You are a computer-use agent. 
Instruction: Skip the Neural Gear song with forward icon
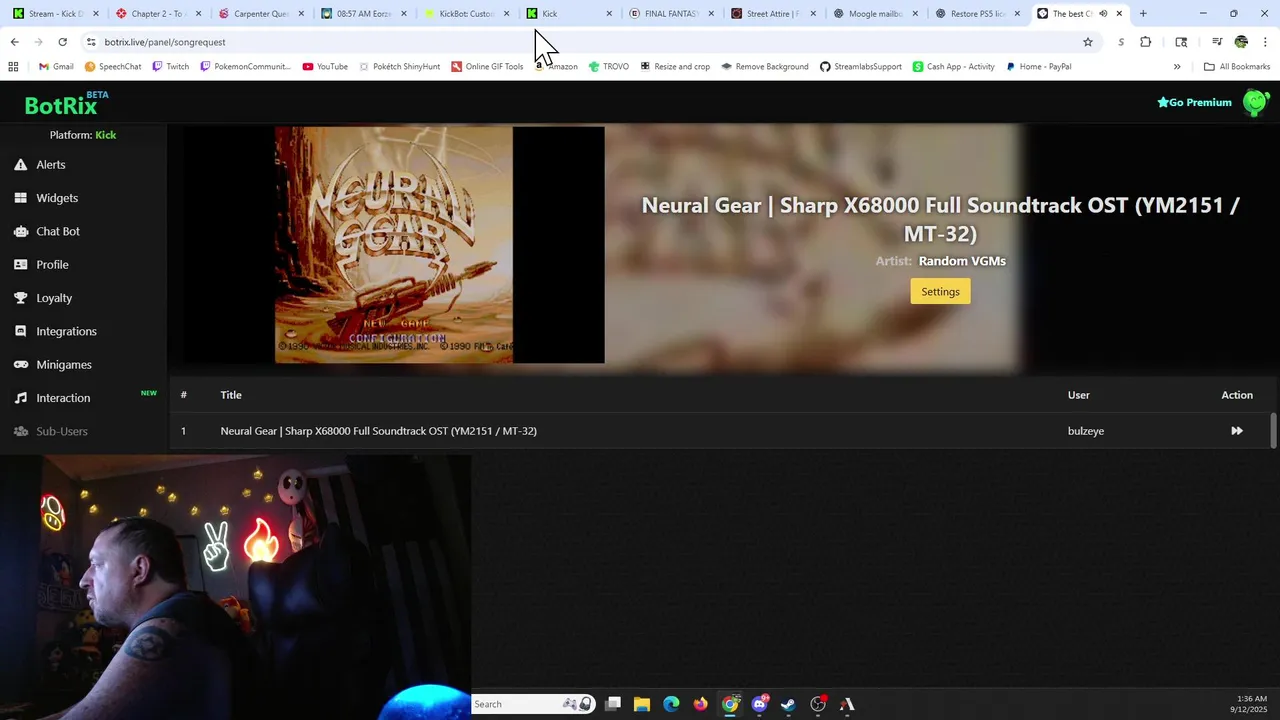1237,431
